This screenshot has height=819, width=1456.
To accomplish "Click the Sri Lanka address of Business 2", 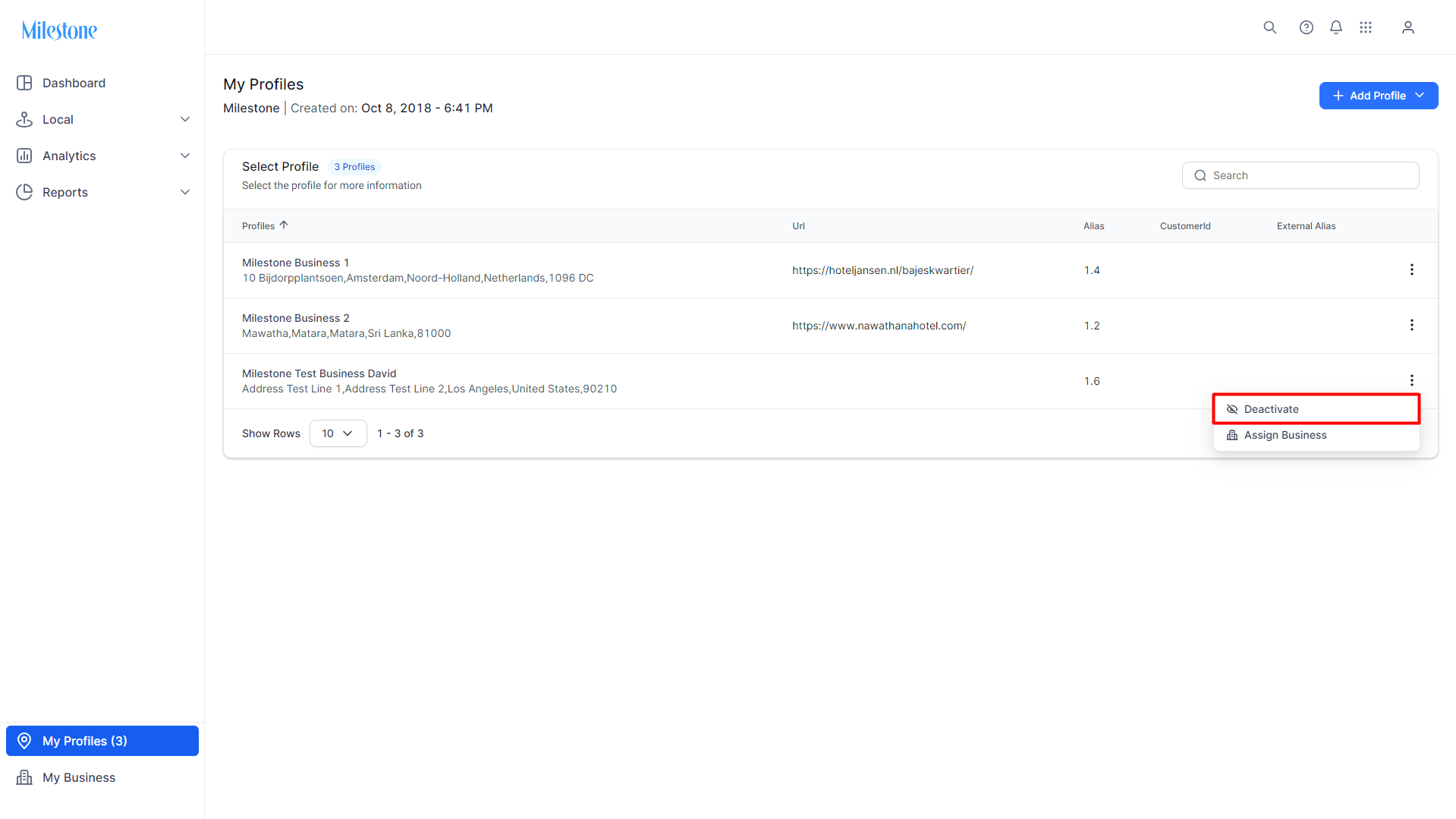I will click(347, 333).
